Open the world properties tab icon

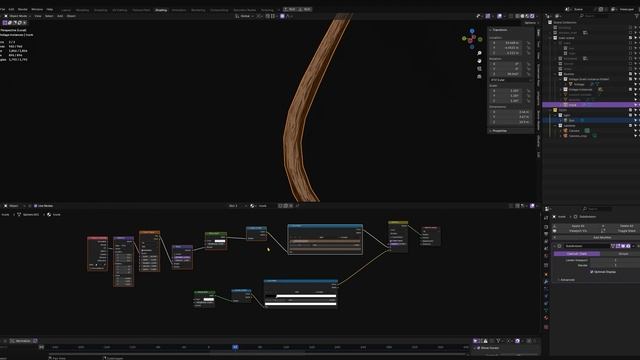(546, 256)
